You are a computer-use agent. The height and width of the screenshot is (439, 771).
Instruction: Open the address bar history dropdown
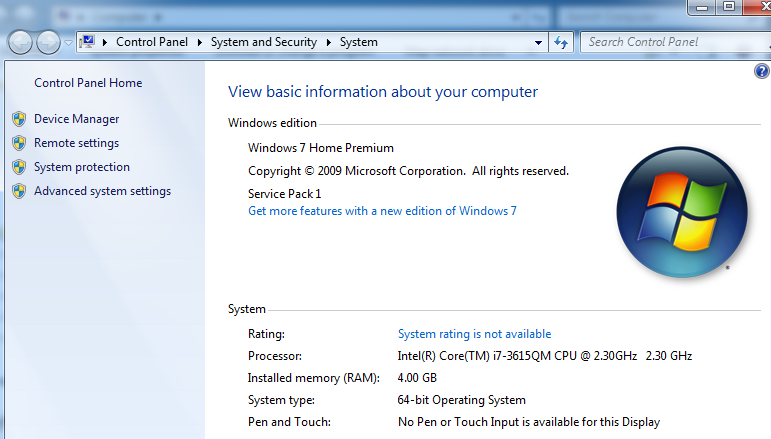pyautogui.click(x=538, y=43)
